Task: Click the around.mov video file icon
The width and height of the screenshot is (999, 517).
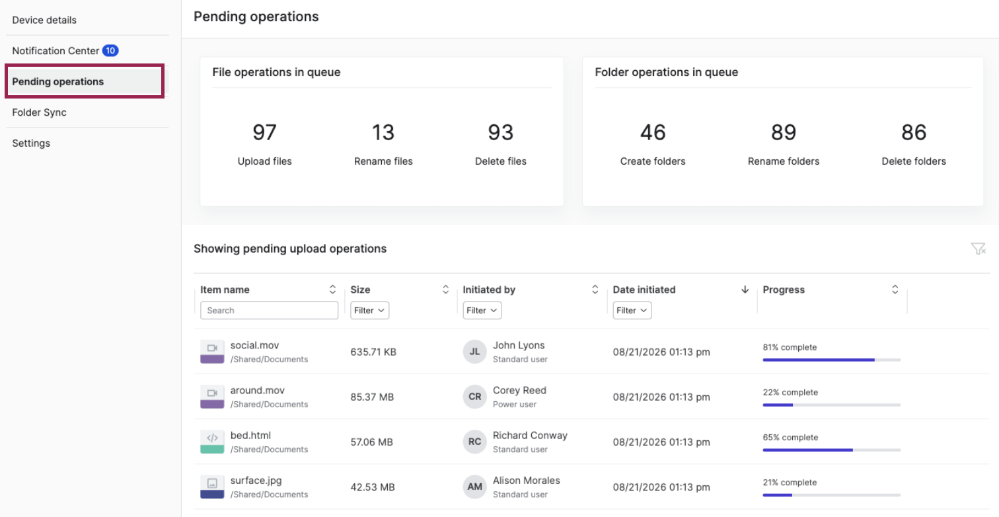Action: (x=212, y=397)
